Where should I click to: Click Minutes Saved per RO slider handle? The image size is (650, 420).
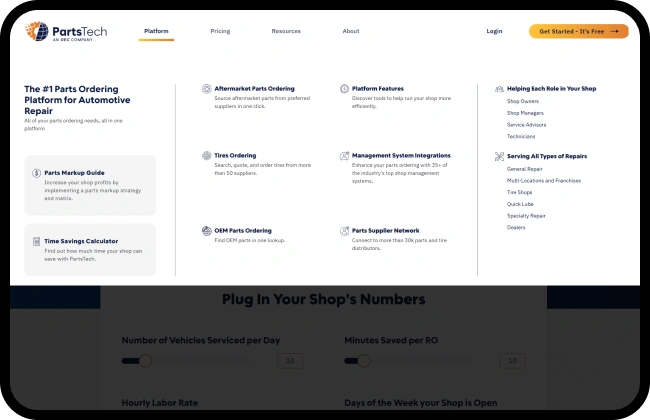pyautogui.click(x=364, y=361)
